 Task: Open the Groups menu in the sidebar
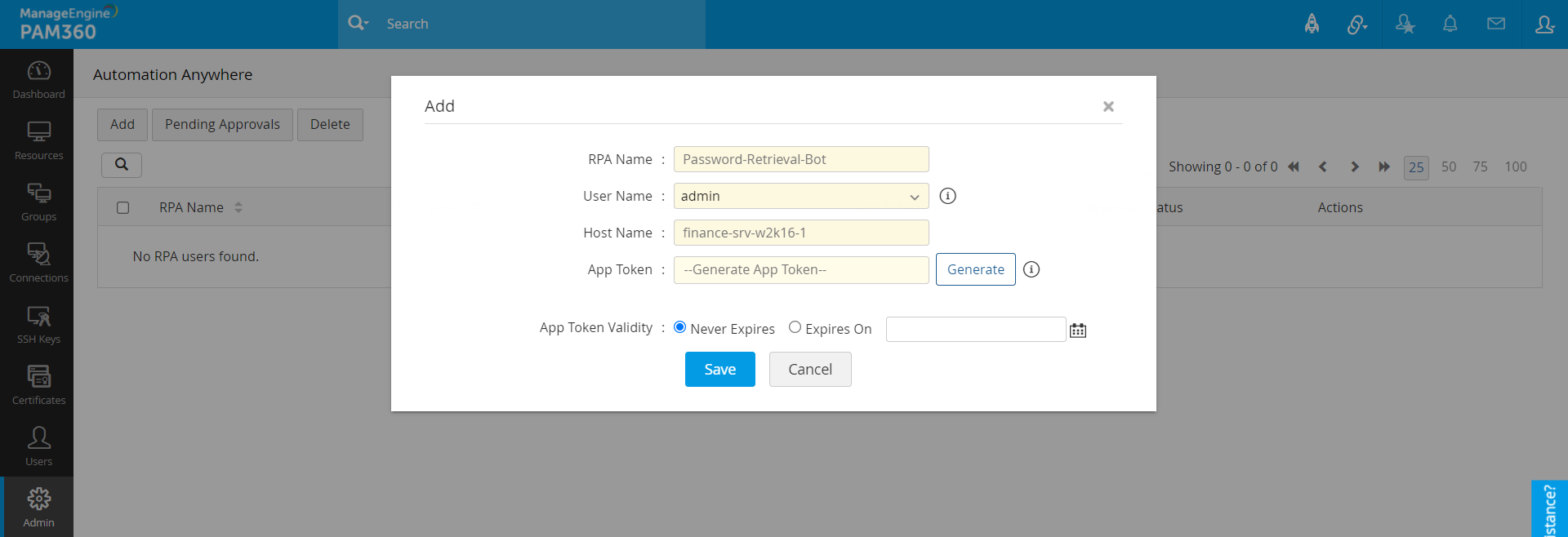pos(38,202)
